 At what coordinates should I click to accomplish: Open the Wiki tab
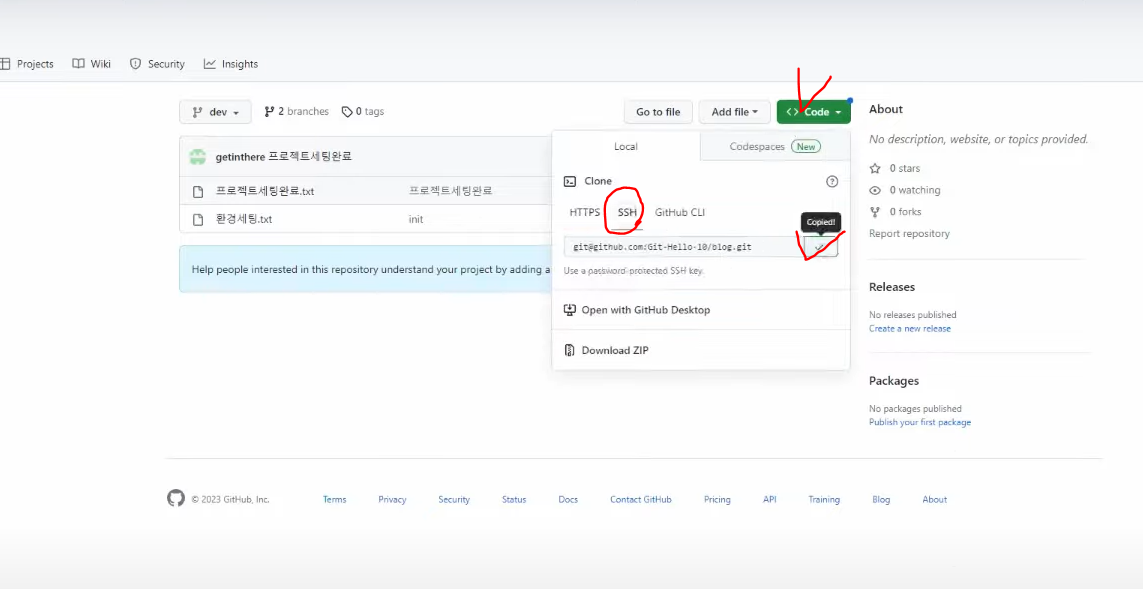[92, 64]
